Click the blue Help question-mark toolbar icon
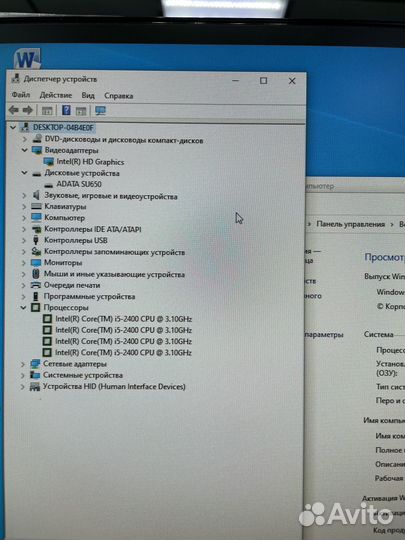 pos(66,110)
